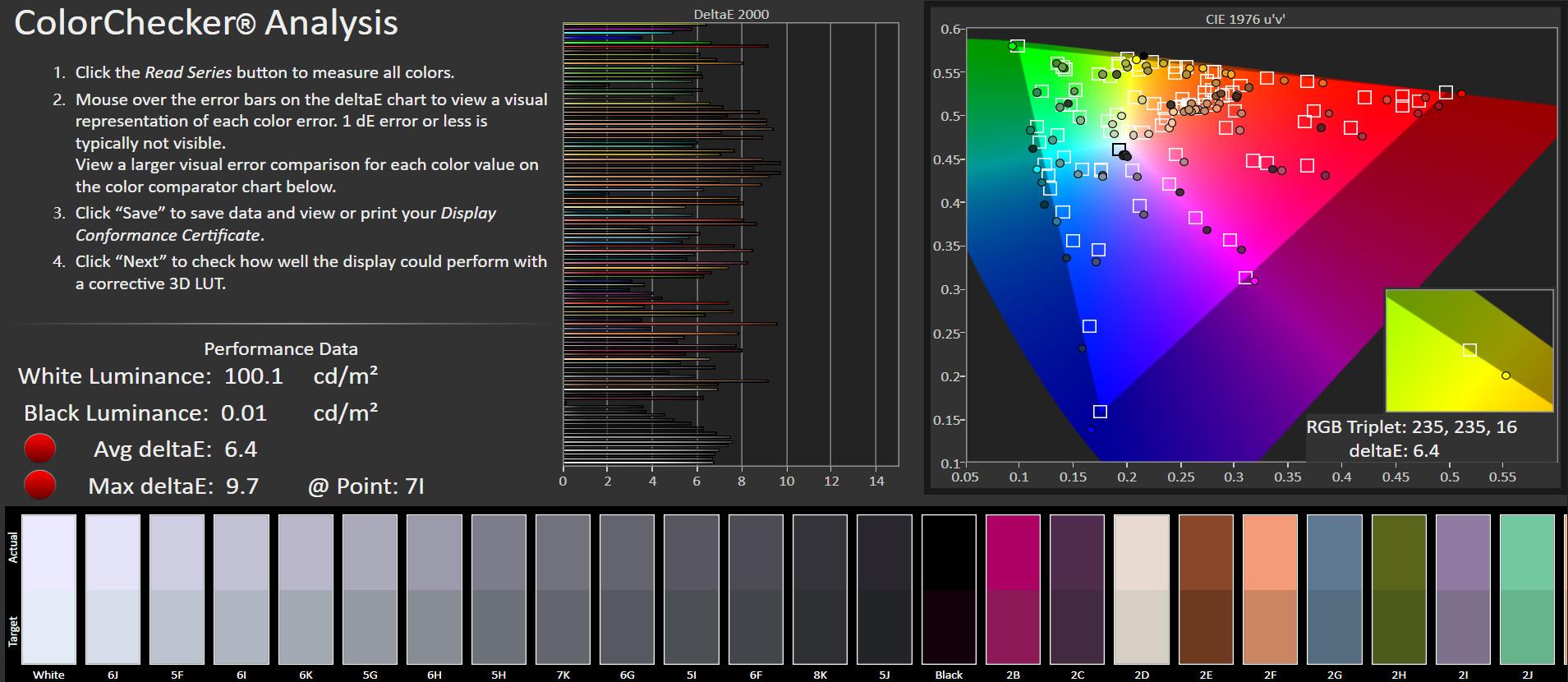This screenshot has height=682, width=1568.
Task: Click the 6K gray swatch
Action: [x=306, y=589]
